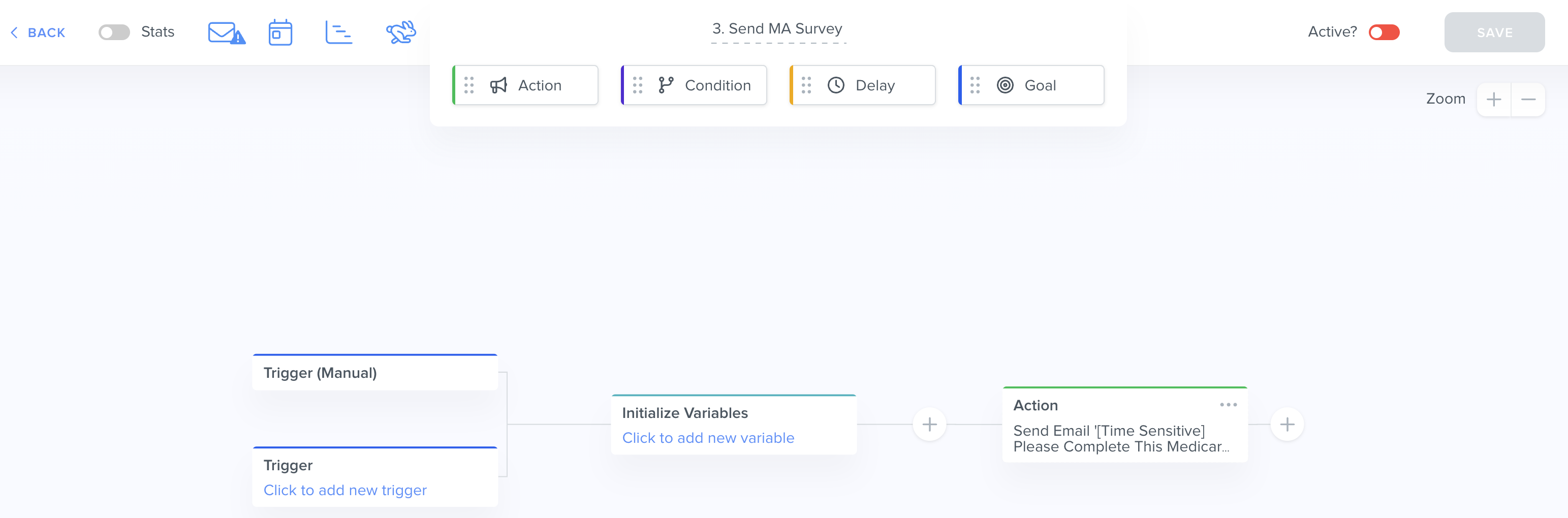Select the Action megaphone block
The height and width of the screenshot is (518, 1568).
coord(525,85)
